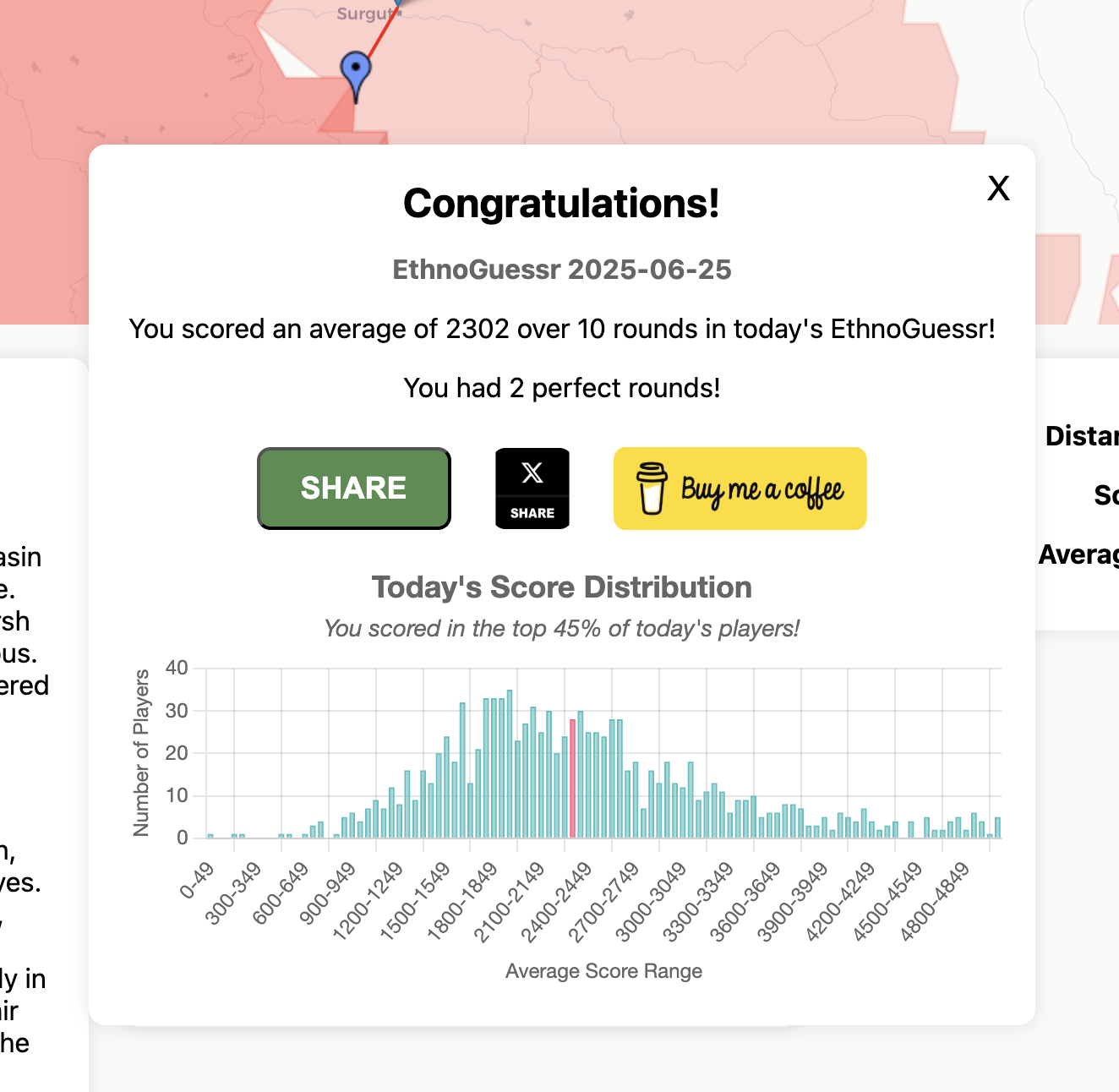
Task: Click the green SHARE button
Action: (354, 489)
